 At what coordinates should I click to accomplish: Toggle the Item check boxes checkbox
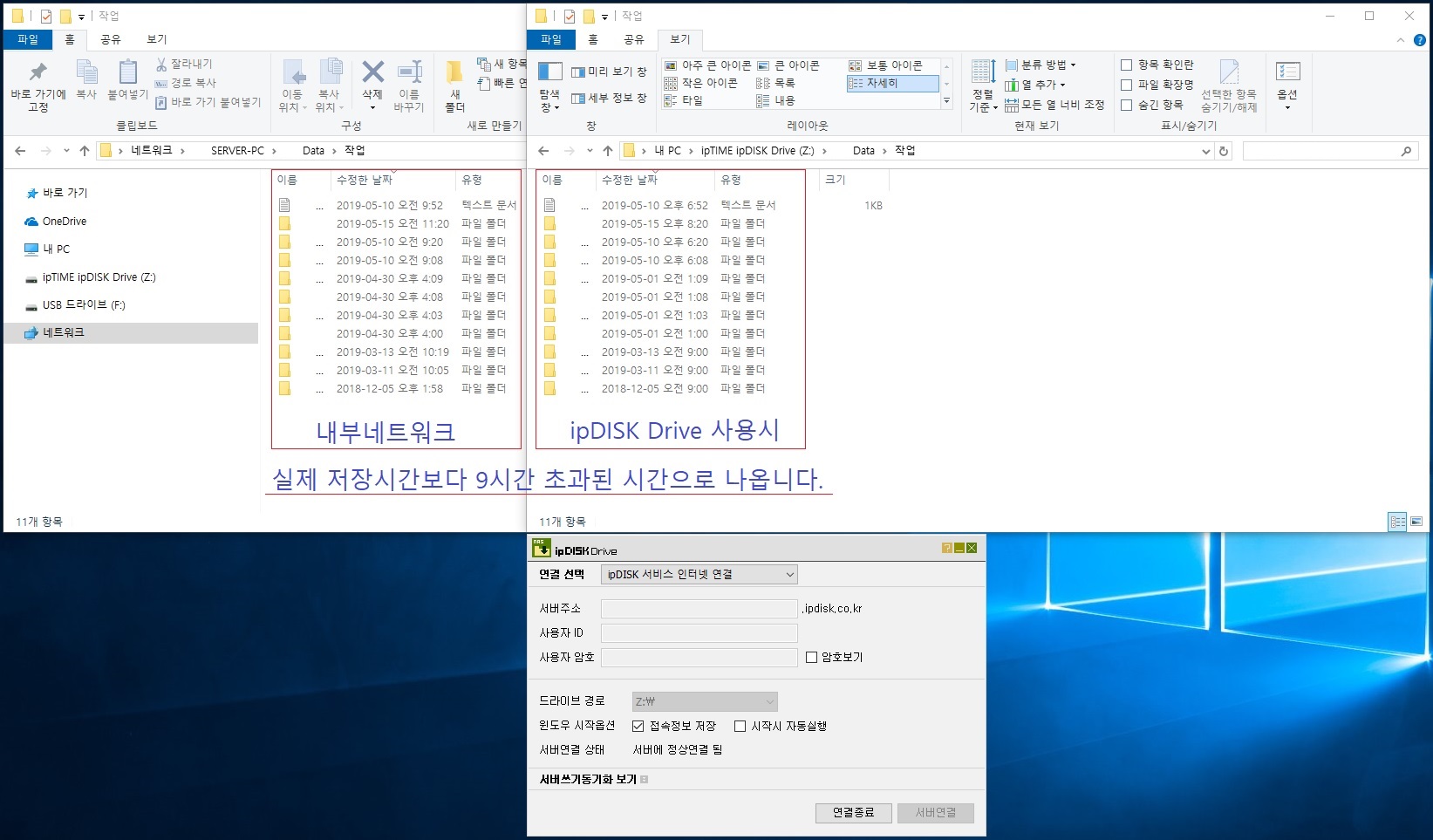pyautogui.click(x=1127, y=65)
